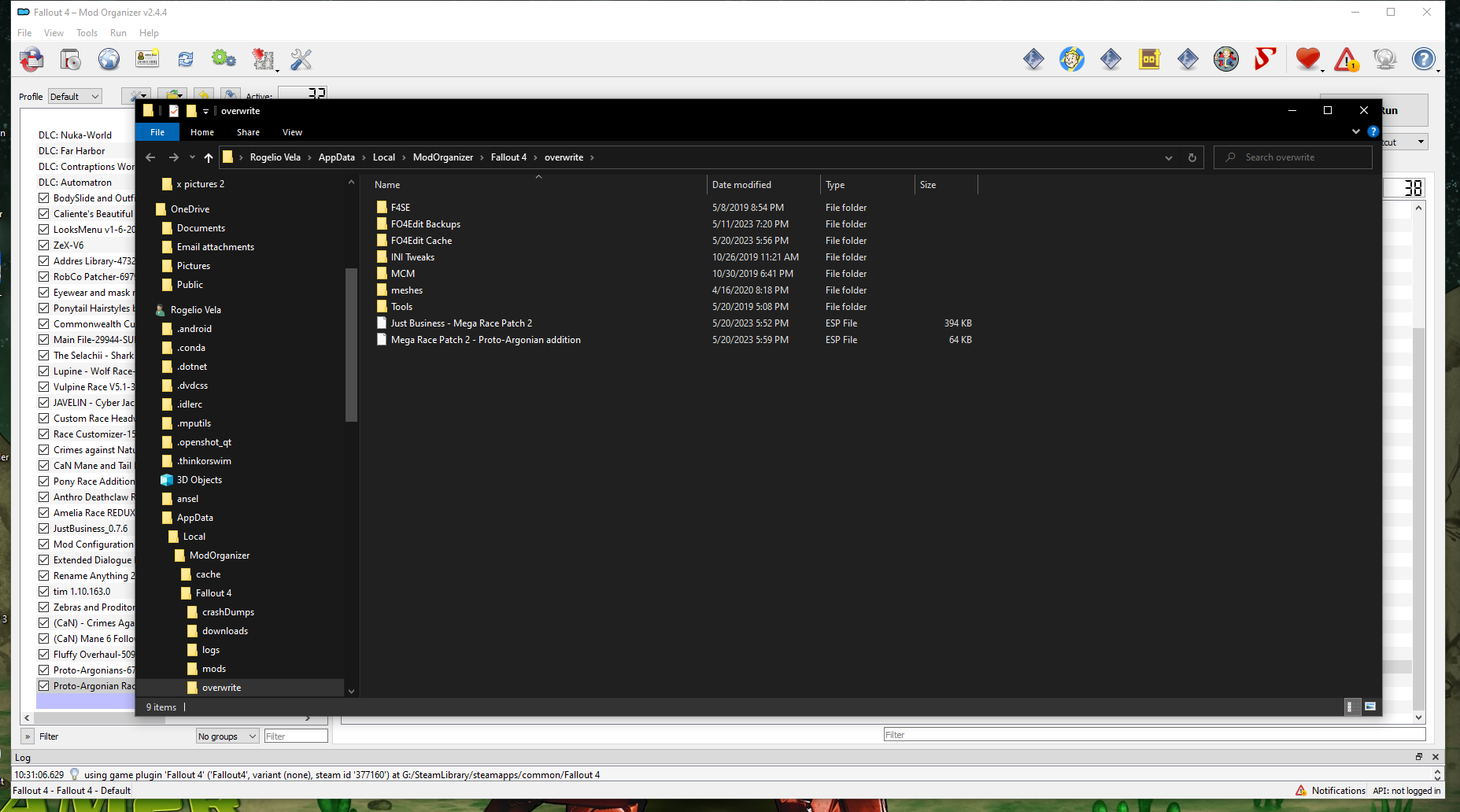Launch the red S shortcut icon
Screen dimensions: 1460x812
click(1265, 59)
